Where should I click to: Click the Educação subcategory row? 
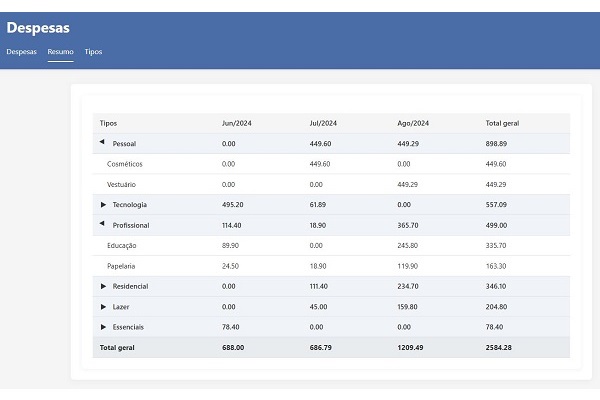[x=122, y=245]
